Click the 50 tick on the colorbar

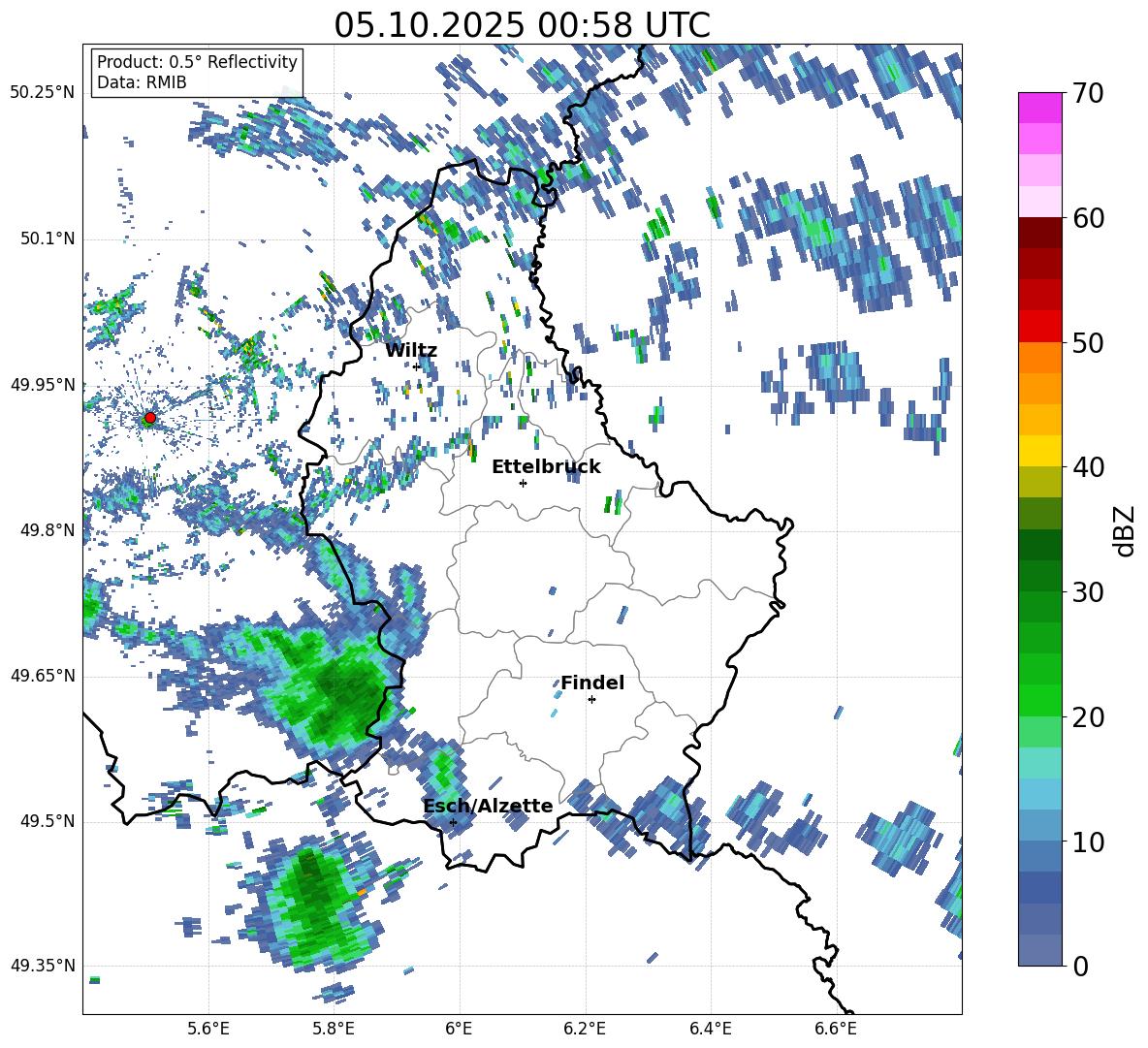(1088, 342)
